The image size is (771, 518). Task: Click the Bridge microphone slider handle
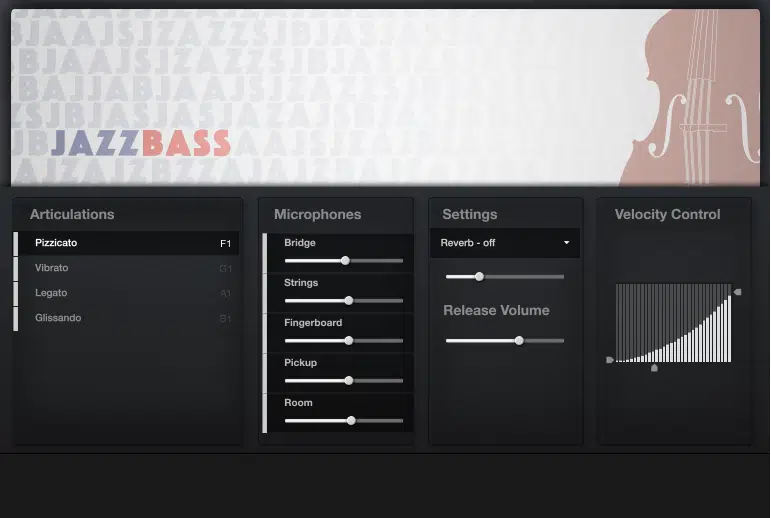pos(345,260)
